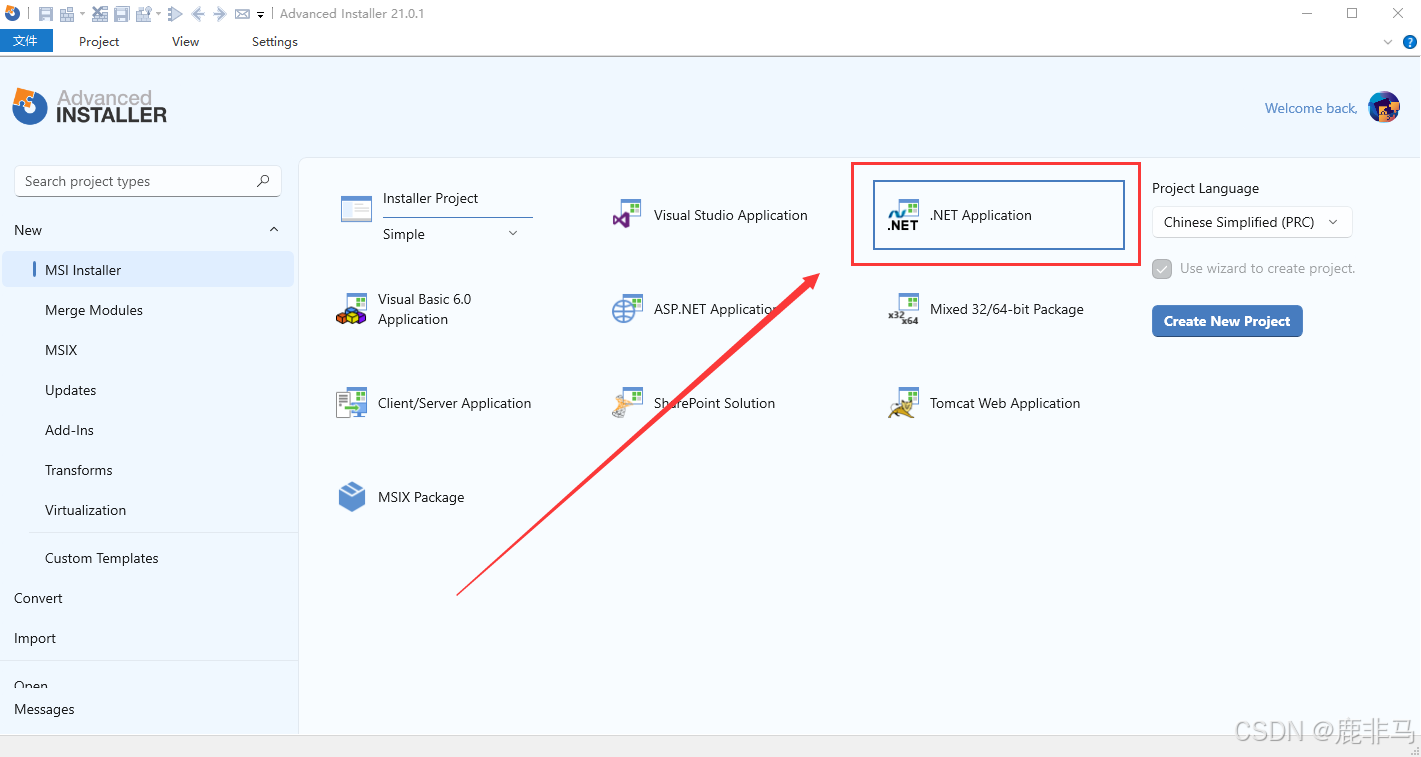Select MSI Installer in sidebar
This screenshot has width=1421, height=757.
coord(148,270)
